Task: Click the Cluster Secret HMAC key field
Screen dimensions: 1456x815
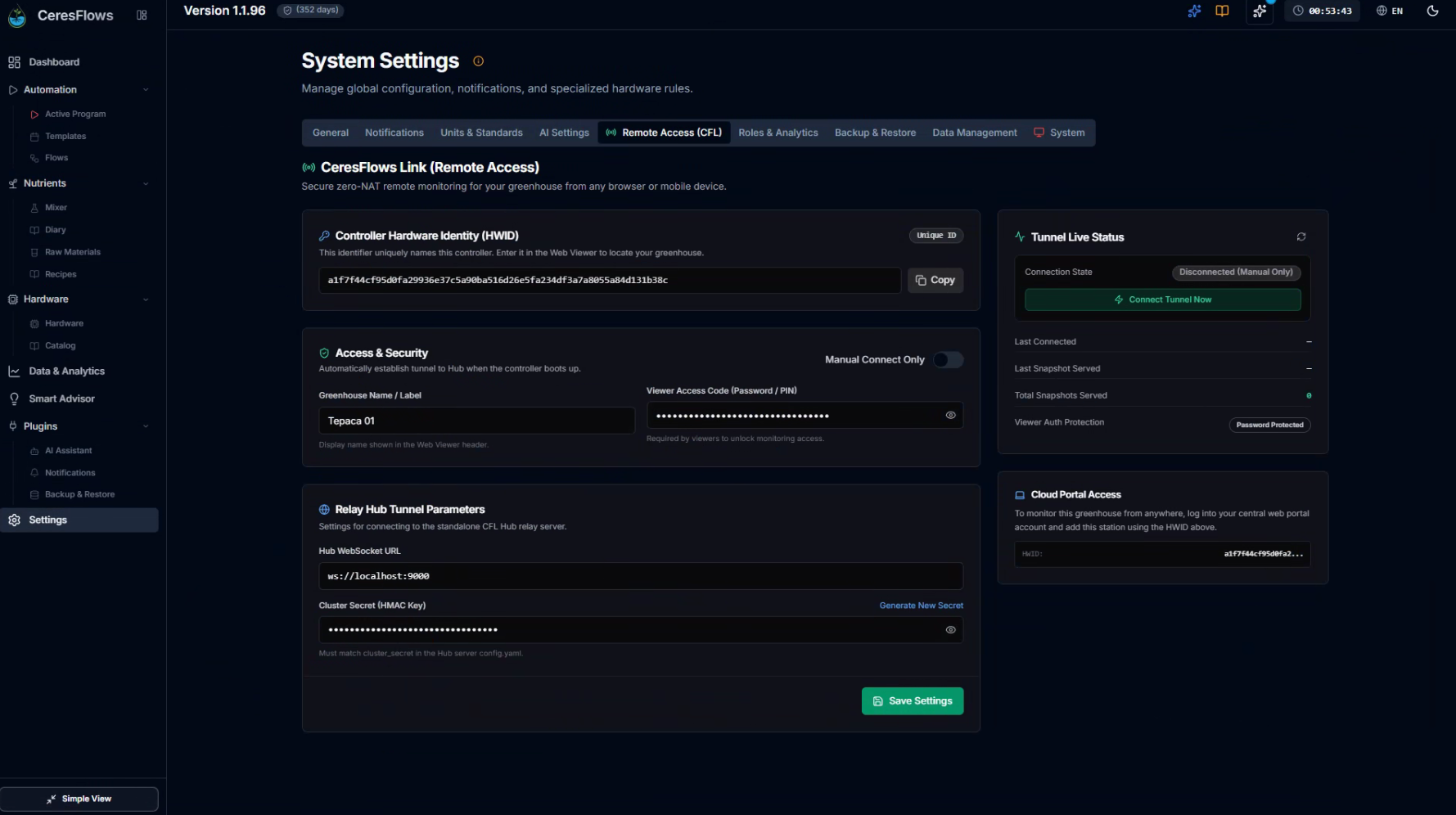Action: point(641,630)
